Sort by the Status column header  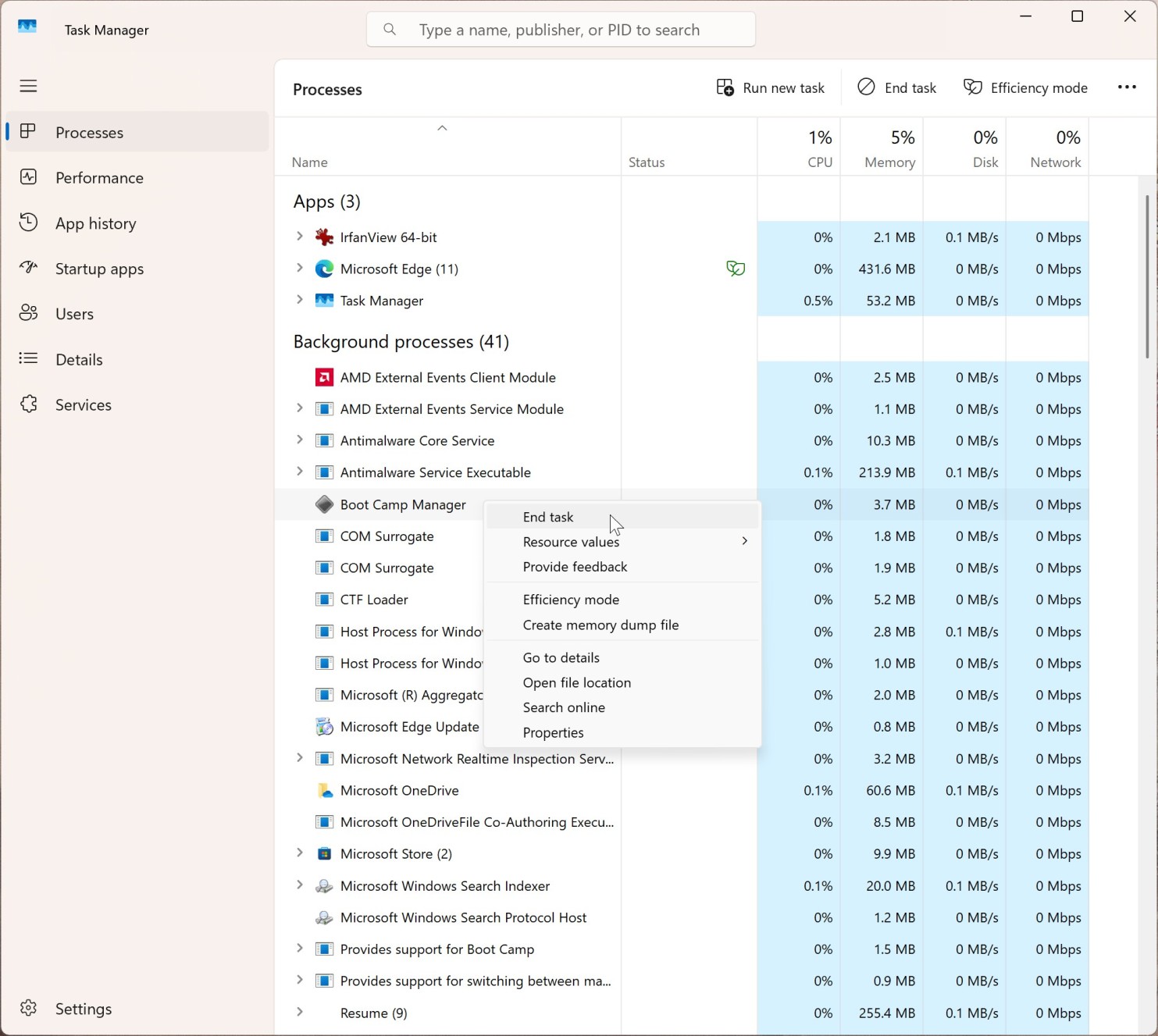(689, 147)
